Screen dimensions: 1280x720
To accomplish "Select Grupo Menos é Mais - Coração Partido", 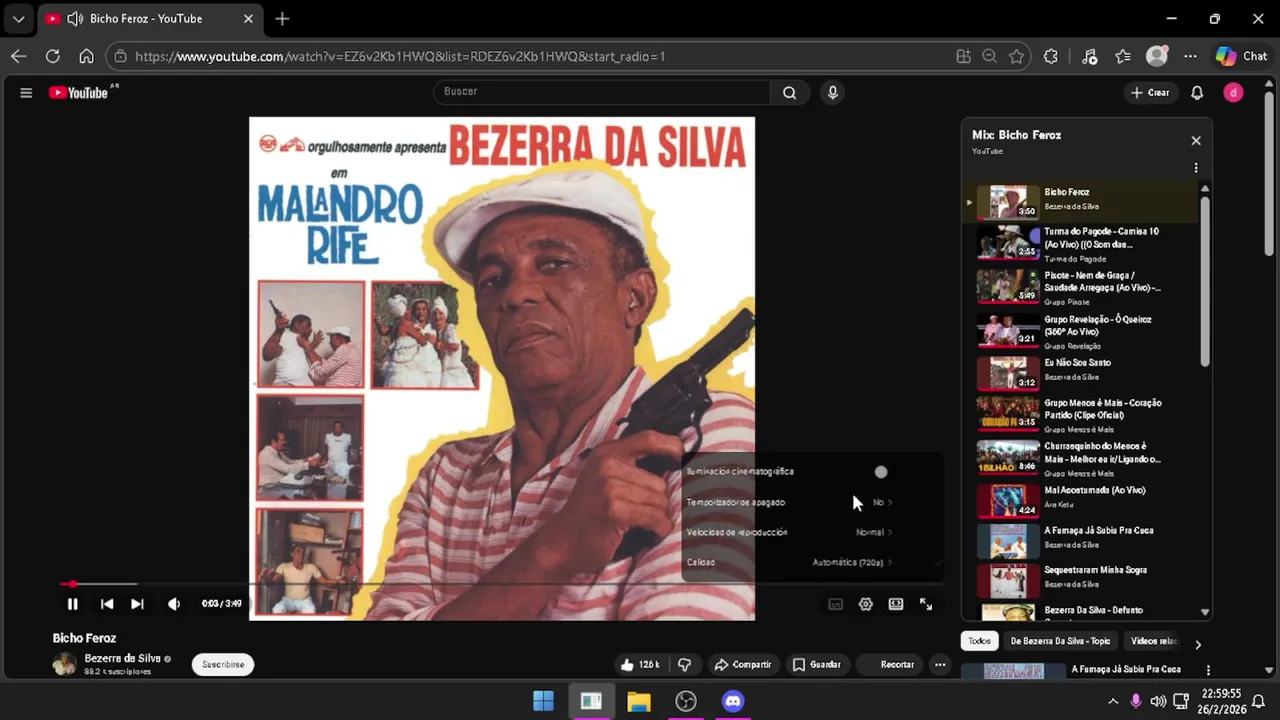I will [x=1080, y=415].
